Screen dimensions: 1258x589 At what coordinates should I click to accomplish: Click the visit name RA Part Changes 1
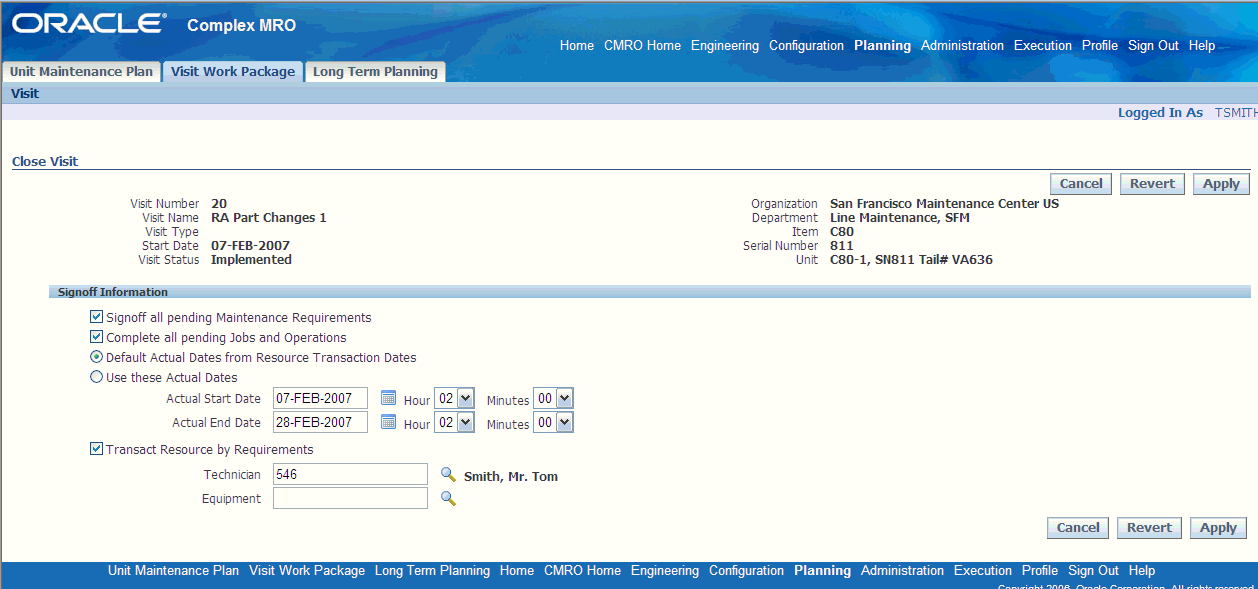[268, 218]
